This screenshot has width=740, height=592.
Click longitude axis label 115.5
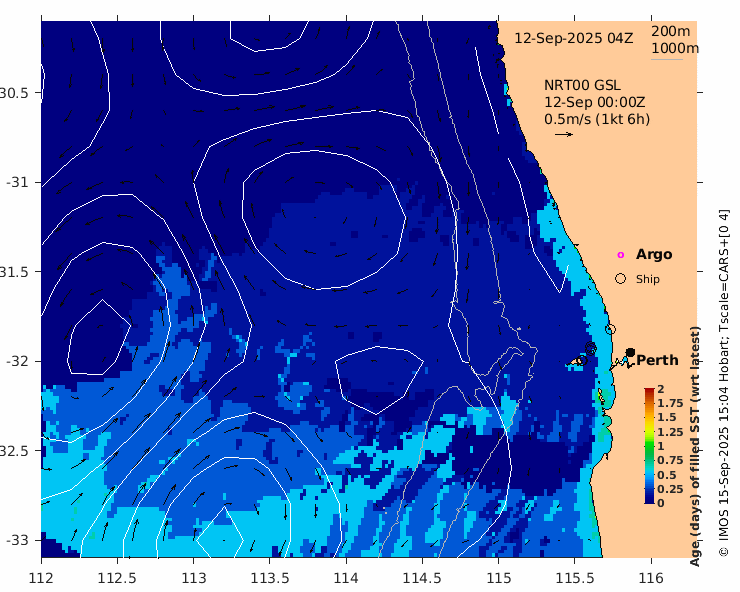574,578
